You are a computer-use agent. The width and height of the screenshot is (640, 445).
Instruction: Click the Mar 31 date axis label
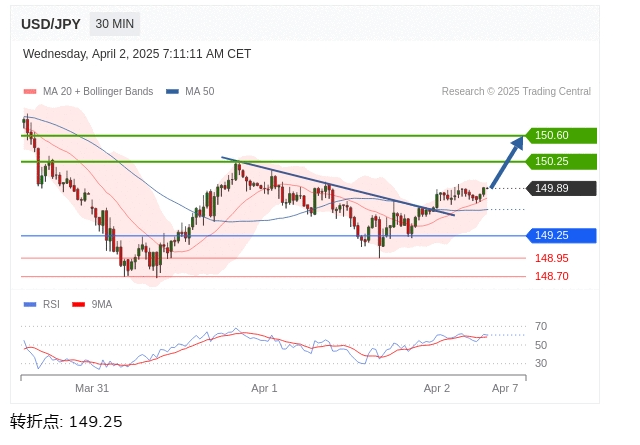coord(92,388)
